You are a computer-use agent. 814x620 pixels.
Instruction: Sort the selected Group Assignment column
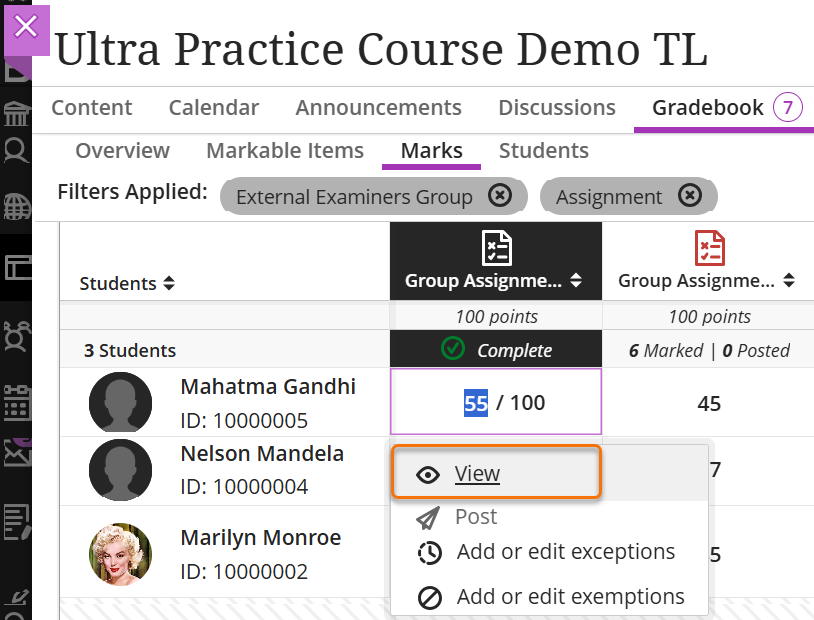tap(575, 282)
